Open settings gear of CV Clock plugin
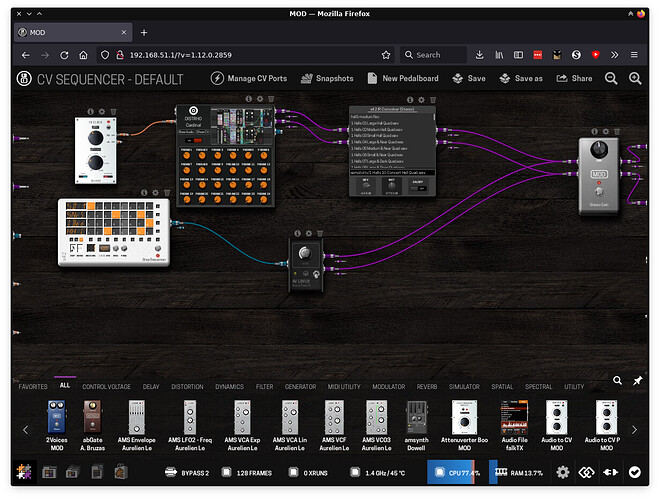660x499 pixels. pyautogui.click(x=102, y=111)
